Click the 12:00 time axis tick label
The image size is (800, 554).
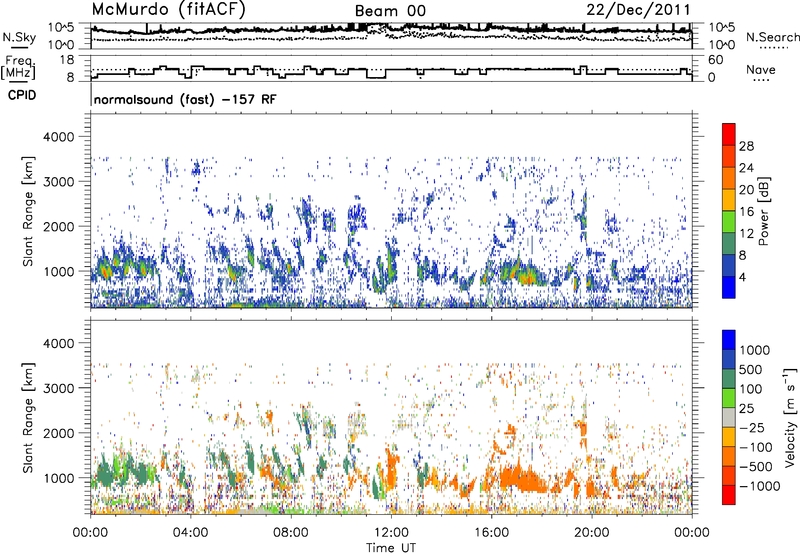391,533
